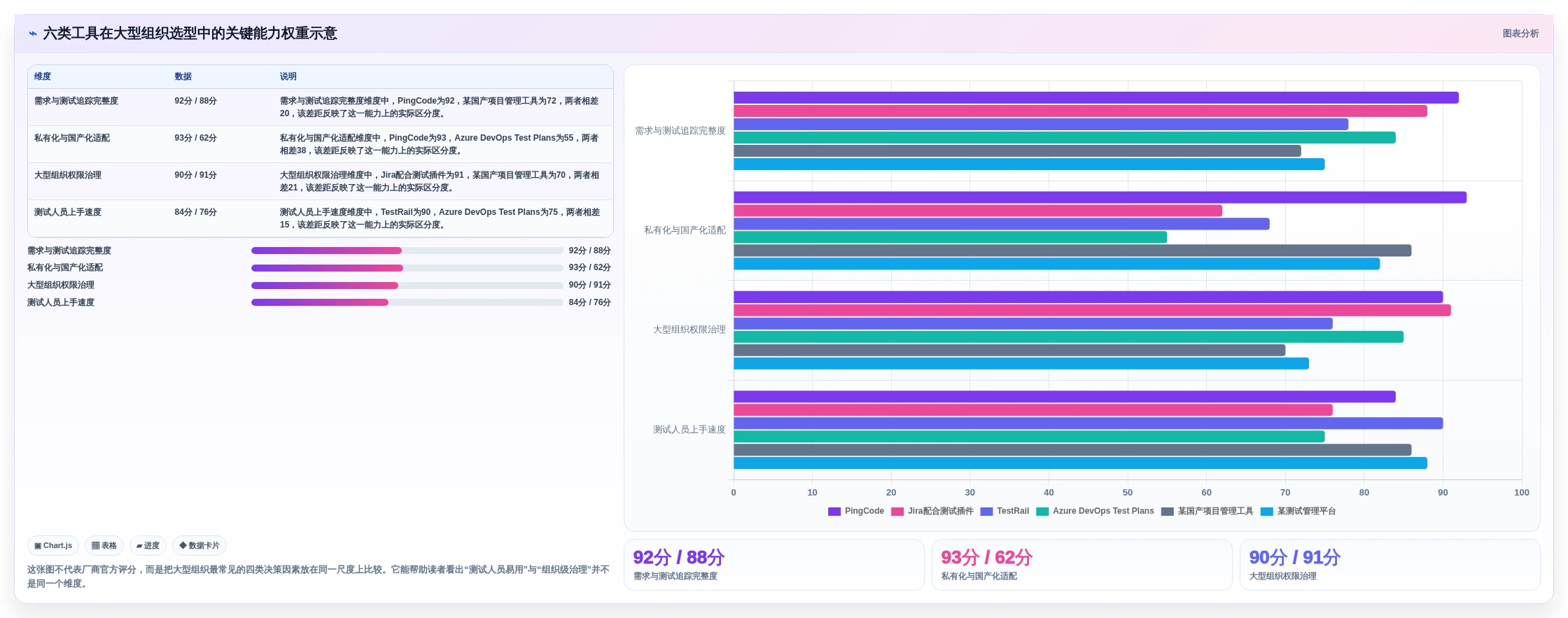The image size is (1568, 618).
Task: Toggle the 某测试管理平台 legend swatch
Action: 1266,512
